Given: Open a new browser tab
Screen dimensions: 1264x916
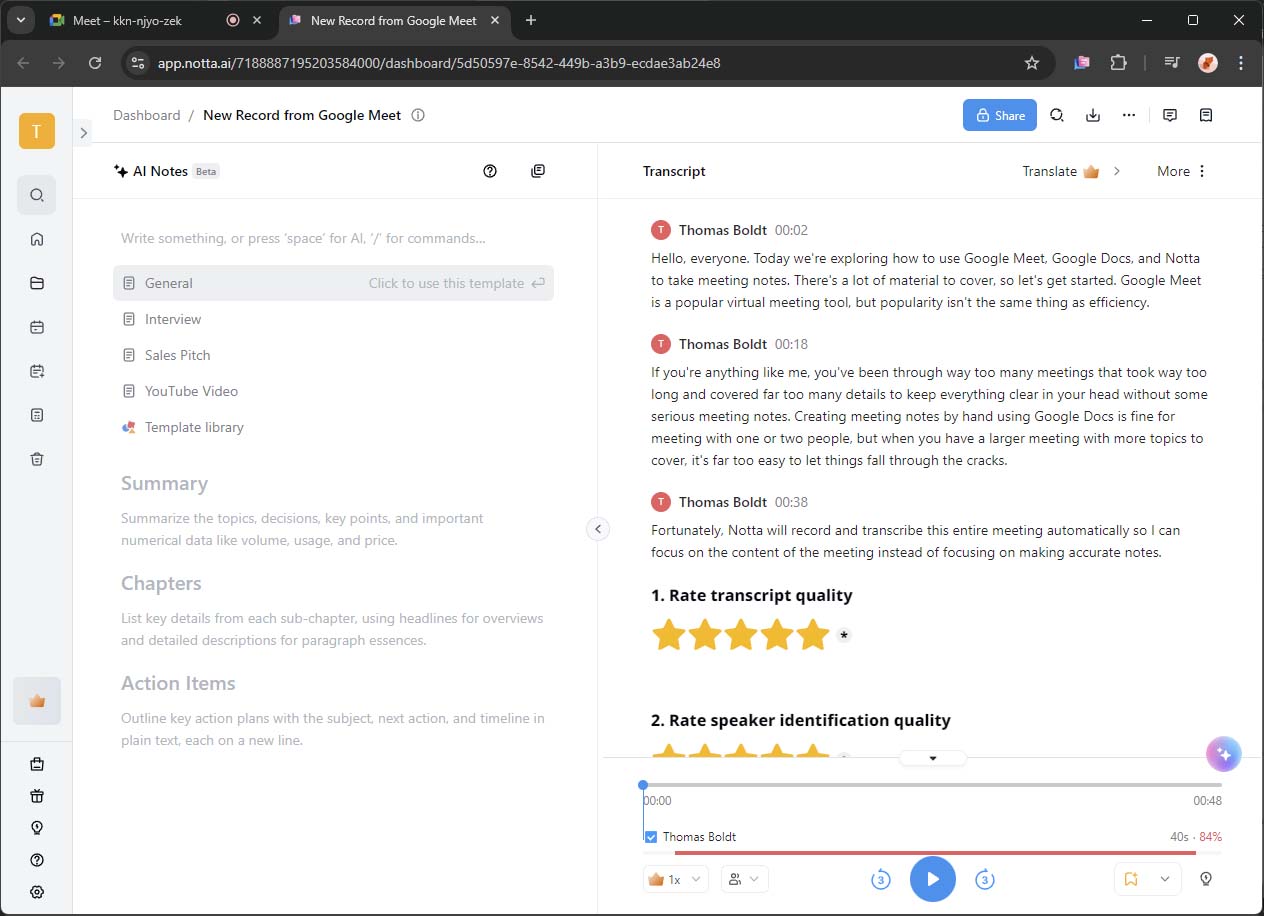Looking at the screenshot, I should click(x=530, y=20).
